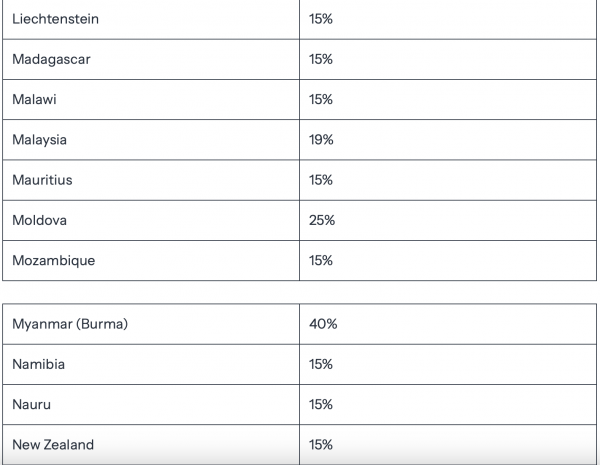Image resolution: width=600 pixels, height=465 pixels.
Task: Select the Mozambique row label
Action: click(x=54, y=261)
